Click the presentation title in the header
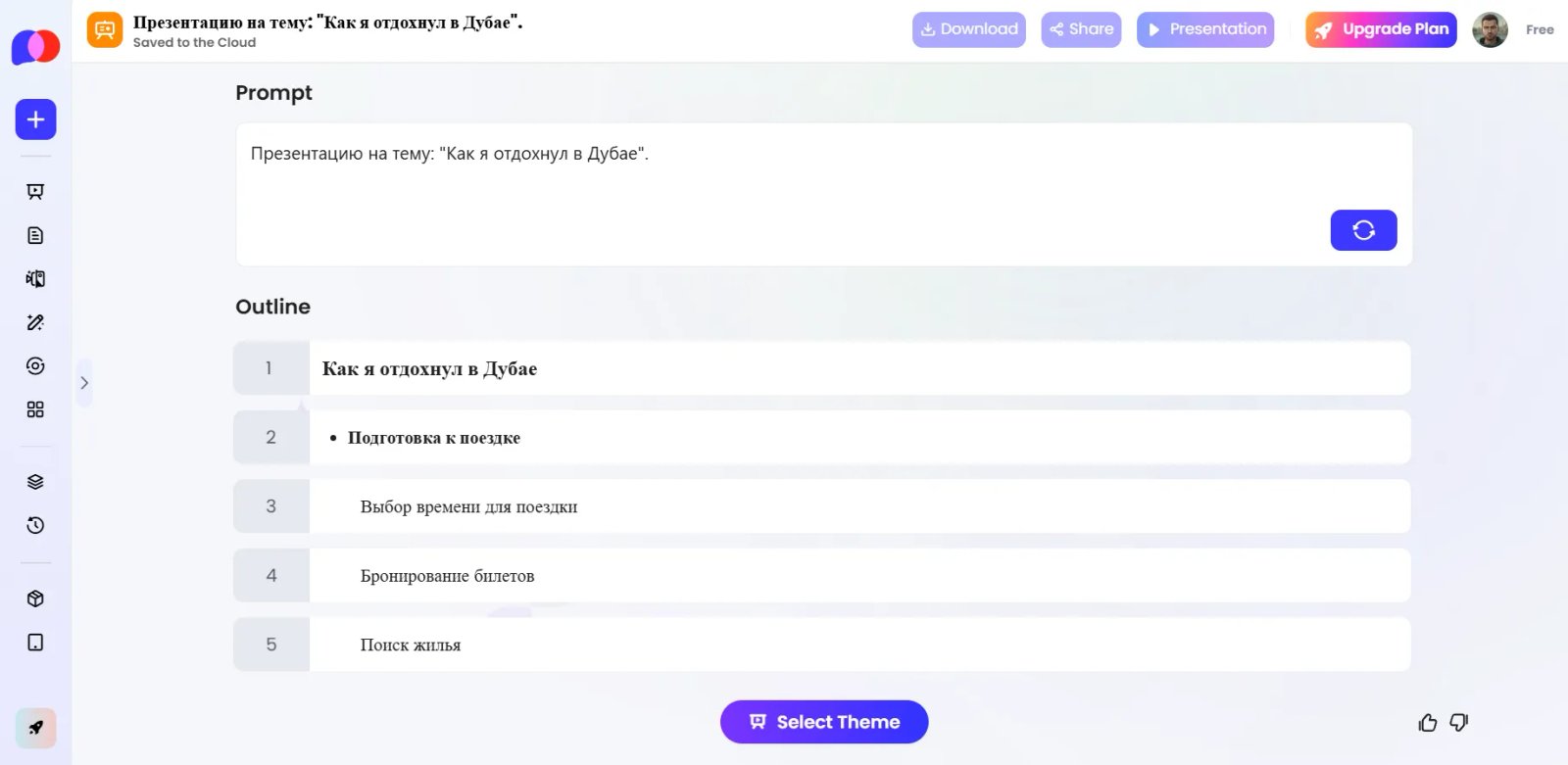Image resolution: width=1568 pixels, height=765 pixels. (x=328, y=23)
